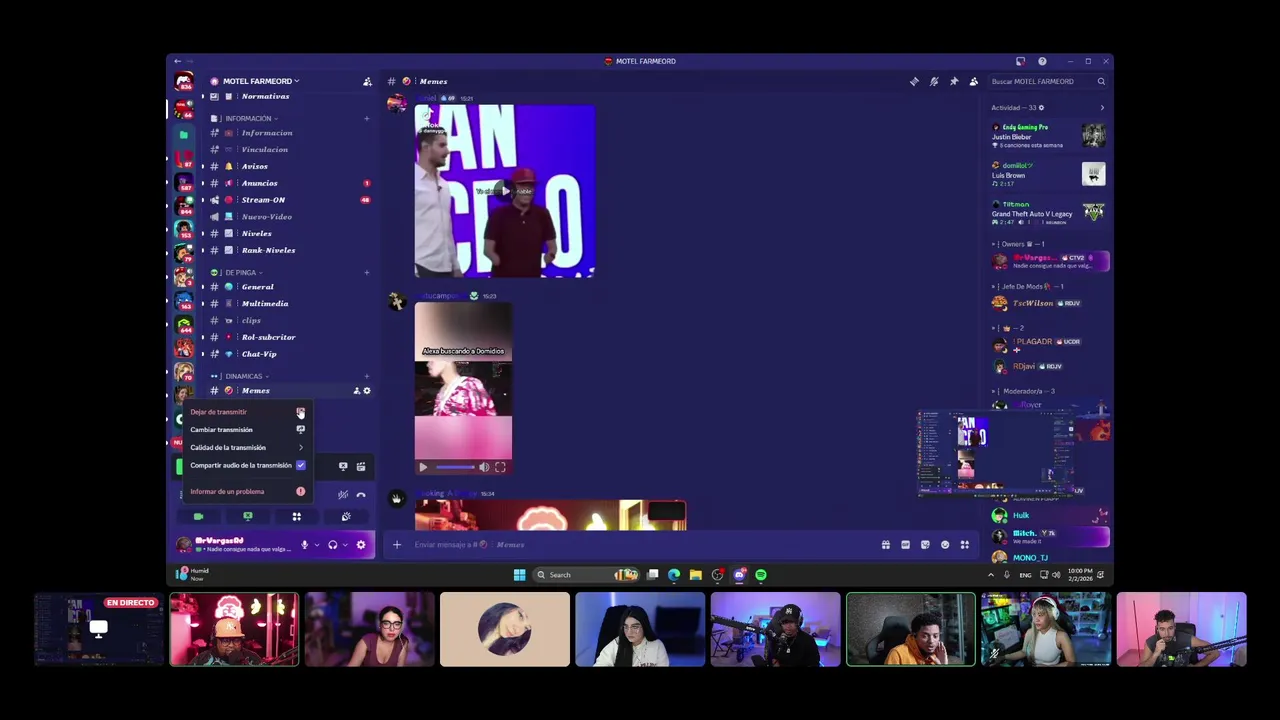The width and height of the screenshot is (1280, 720).
Task: Open the Help icon in title bar
Action: (1042, 61)
